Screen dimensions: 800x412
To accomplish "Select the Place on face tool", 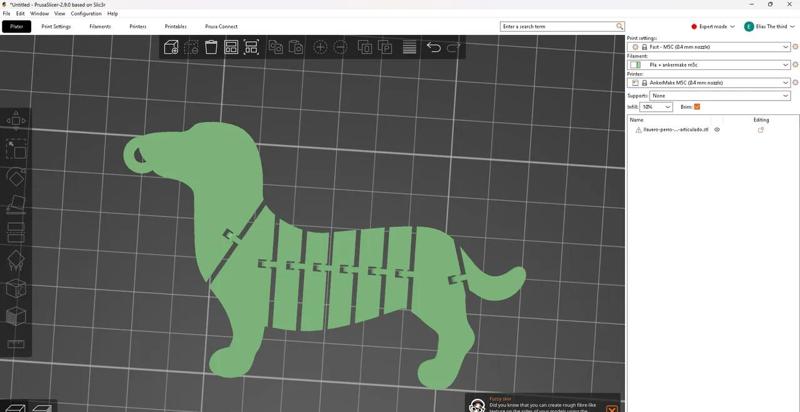I will pos(16,204).
